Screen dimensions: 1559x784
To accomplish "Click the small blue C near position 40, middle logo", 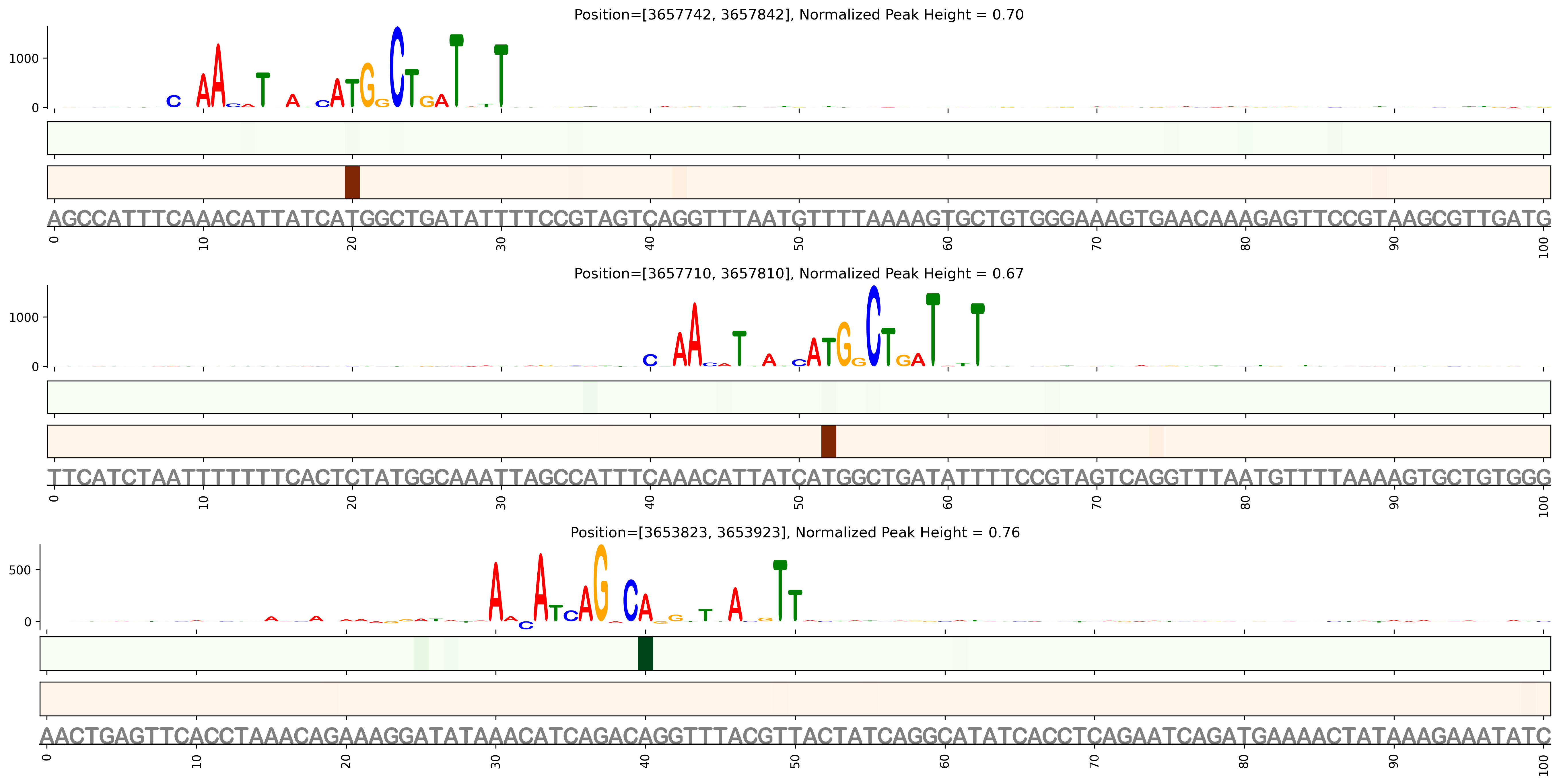I will pyautogui.click(x=650, y=360).
